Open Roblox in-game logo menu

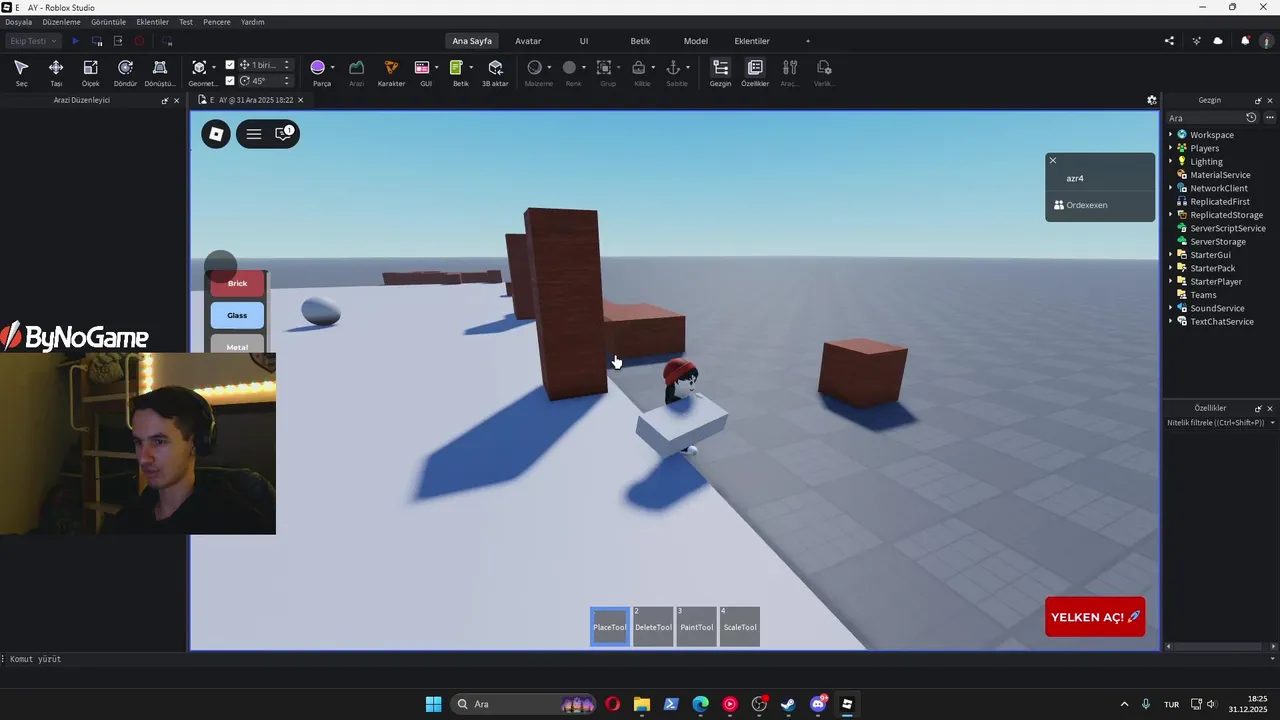[x=216, y=134]
